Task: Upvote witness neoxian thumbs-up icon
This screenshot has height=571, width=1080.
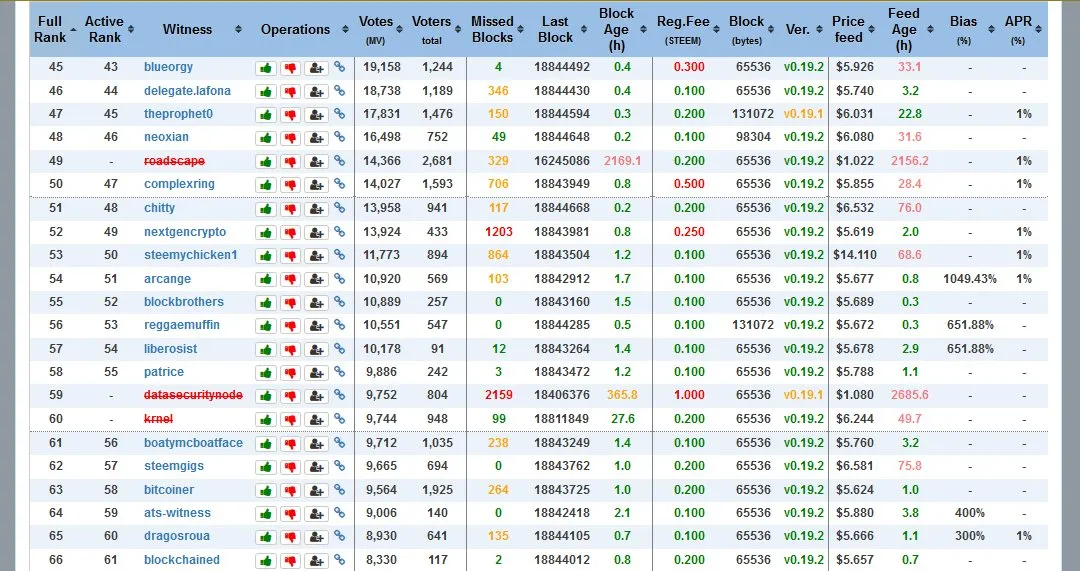Action: point(266,138)
